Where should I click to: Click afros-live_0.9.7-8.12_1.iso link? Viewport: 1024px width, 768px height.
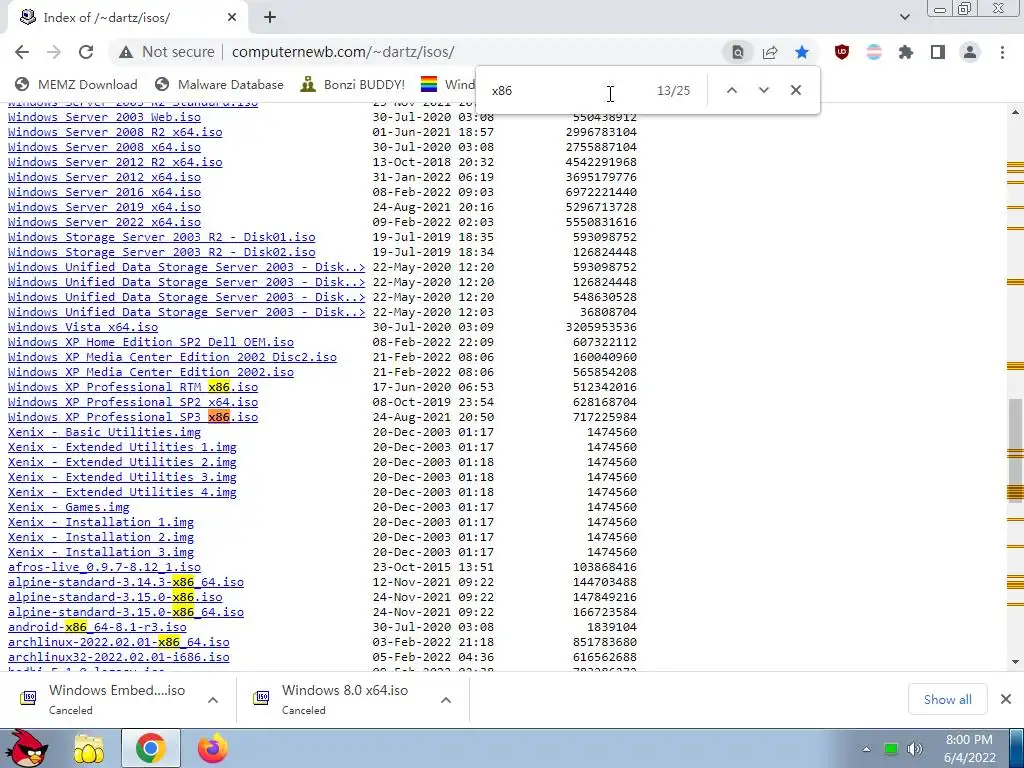coord(104,568)
